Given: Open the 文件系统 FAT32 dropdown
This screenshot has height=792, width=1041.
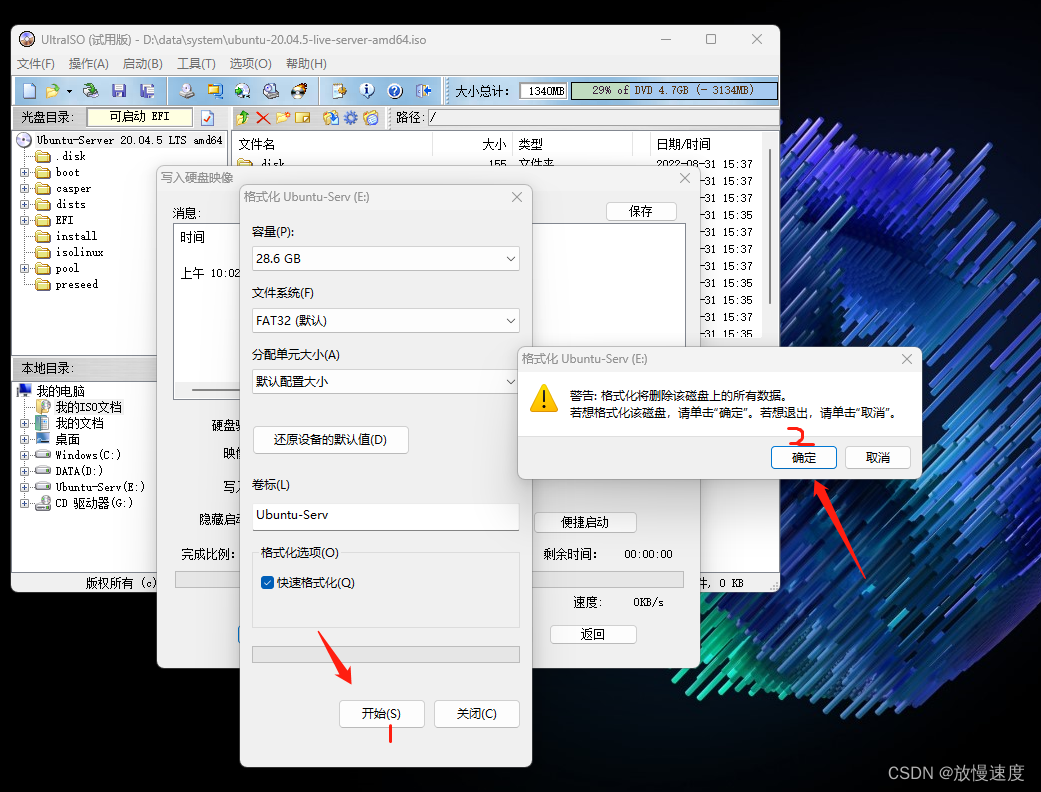Looking at the screenshot, I should [386, 321].
